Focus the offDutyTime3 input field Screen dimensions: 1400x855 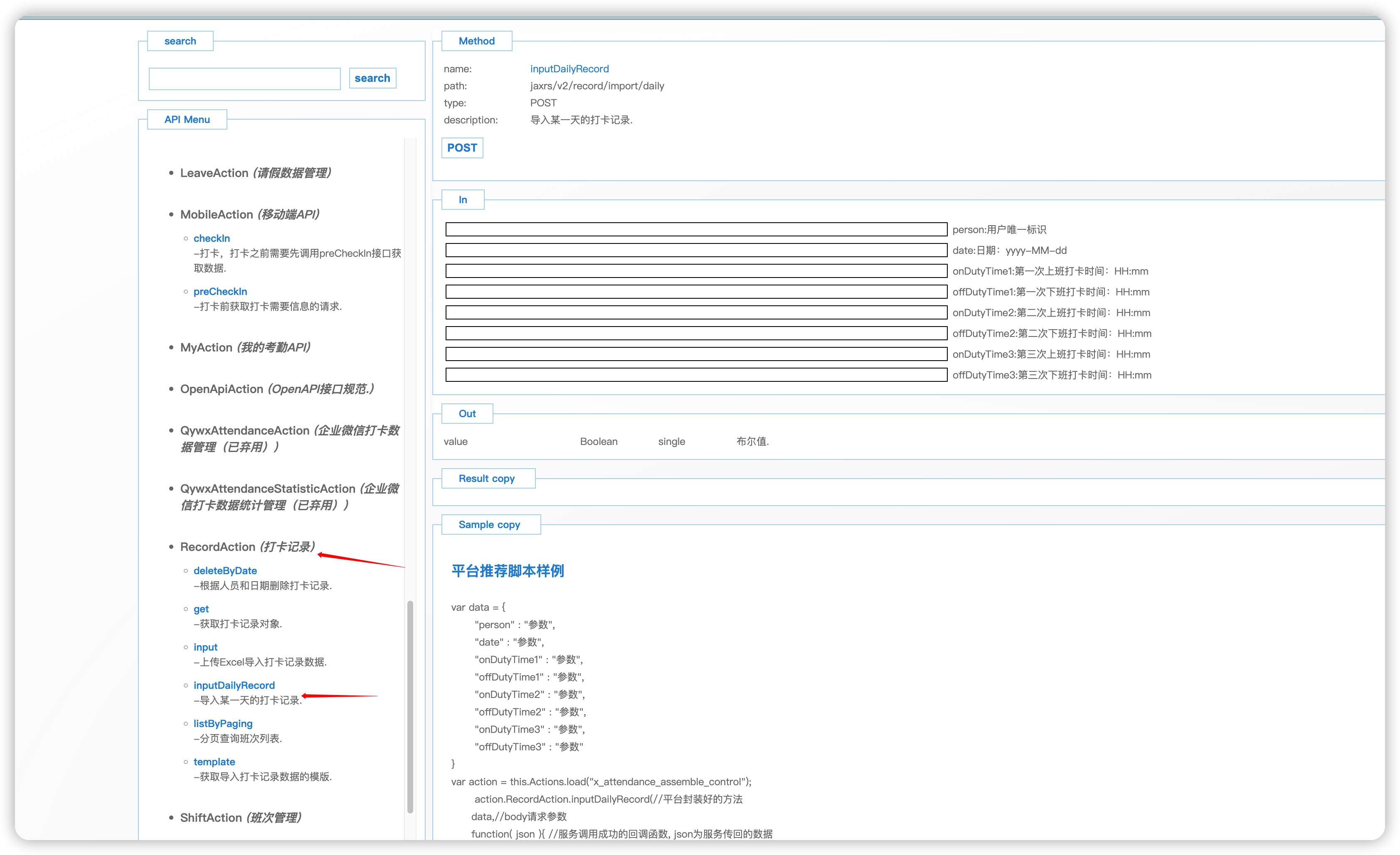point(696,375)
